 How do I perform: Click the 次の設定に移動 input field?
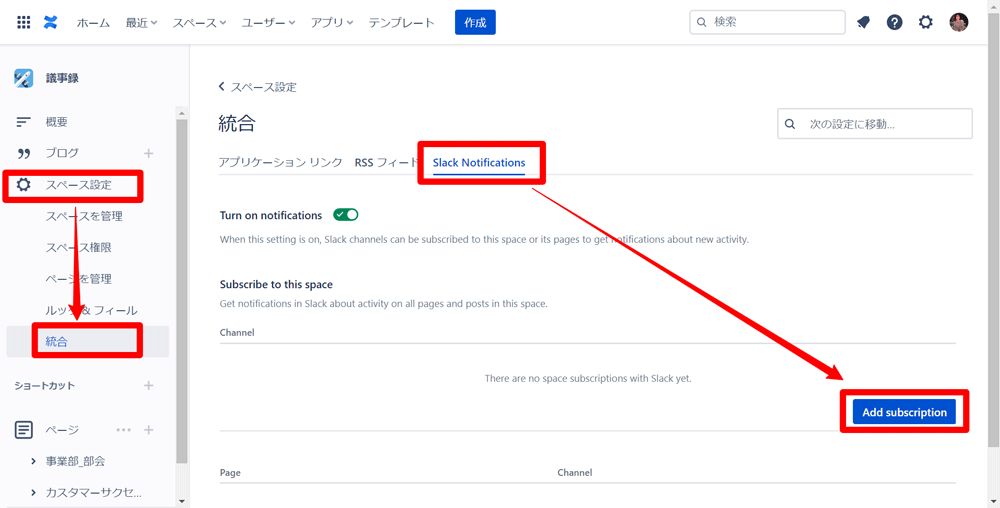pyautogui.click(x=875, y=124)
